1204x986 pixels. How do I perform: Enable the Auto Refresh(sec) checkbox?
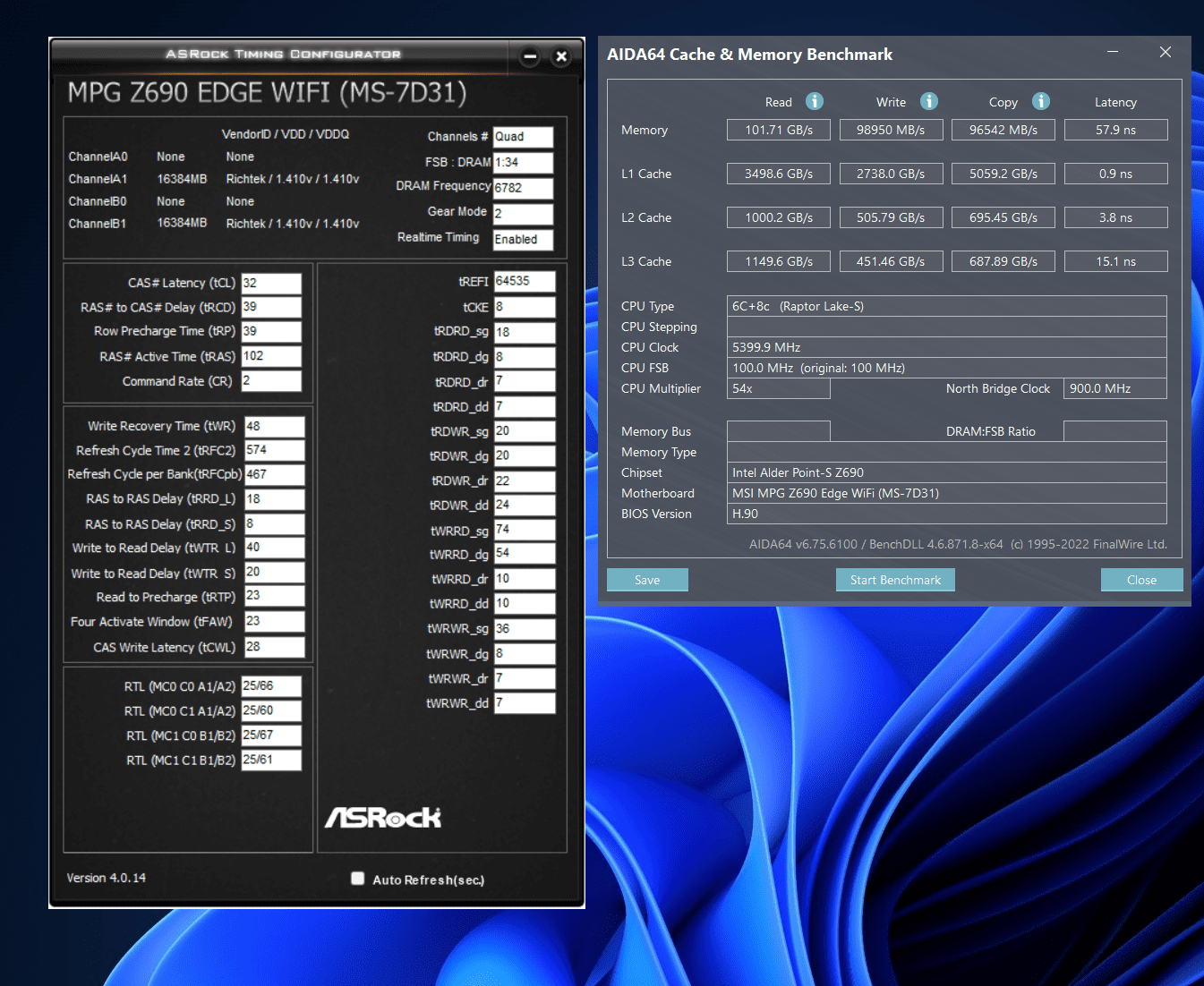coord(358,879)
